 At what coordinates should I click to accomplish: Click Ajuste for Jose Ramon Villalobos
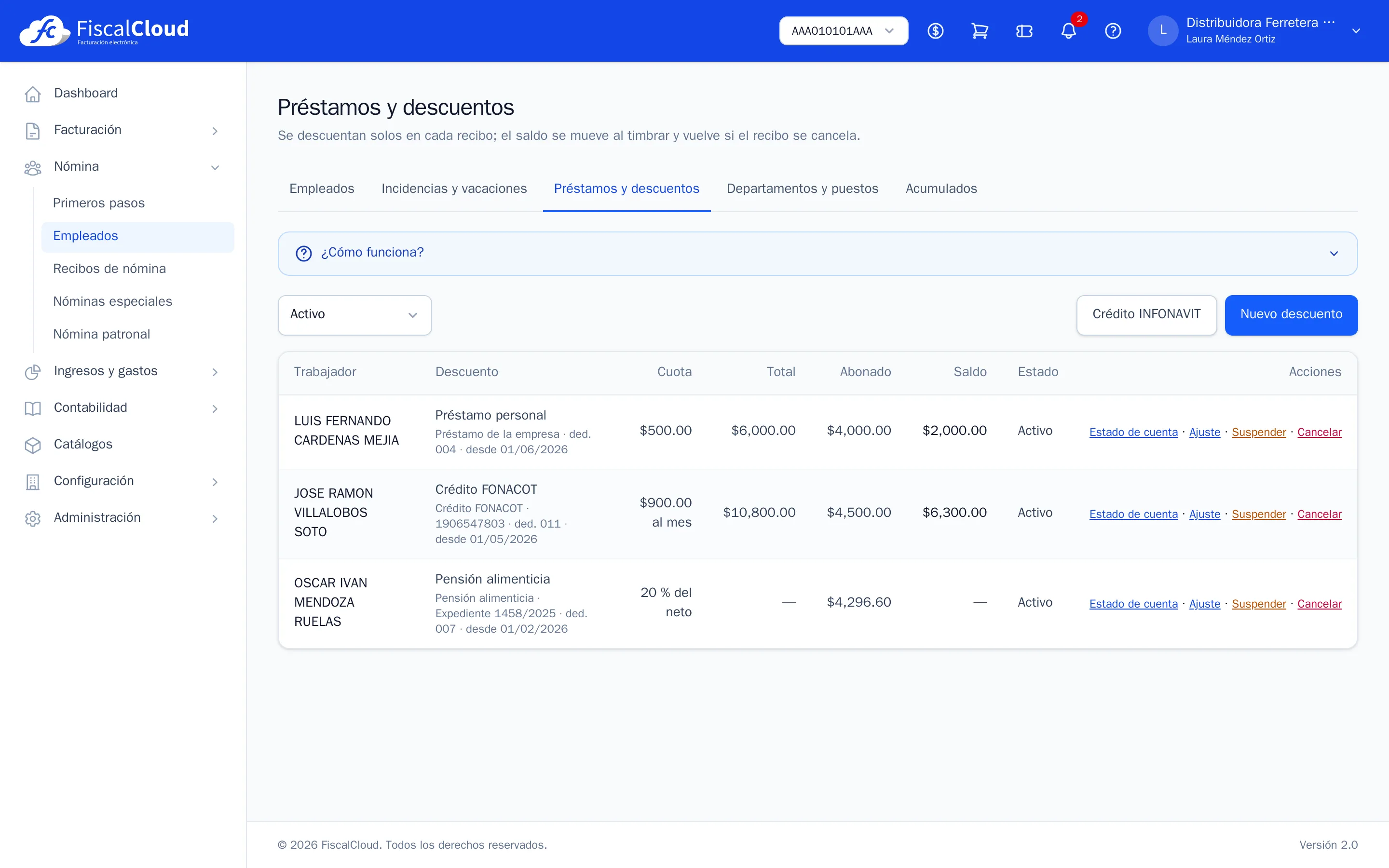pos(1204,515)
